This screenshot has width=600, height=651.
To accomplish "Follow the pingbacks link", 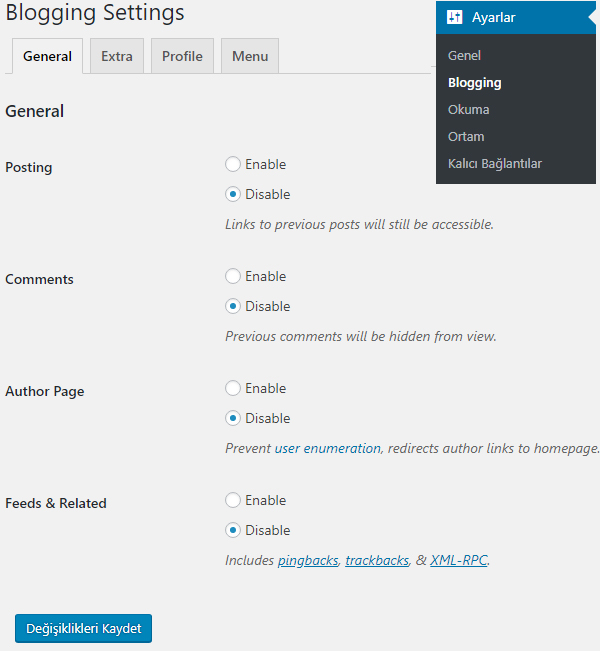I will [x=308, y=560].
